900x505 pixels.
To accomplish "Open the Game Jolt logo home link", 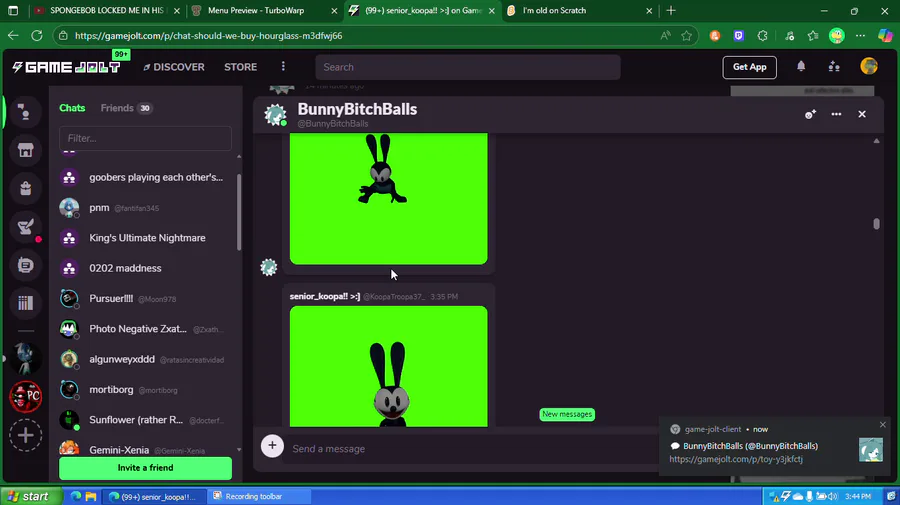I will [67, 67].
